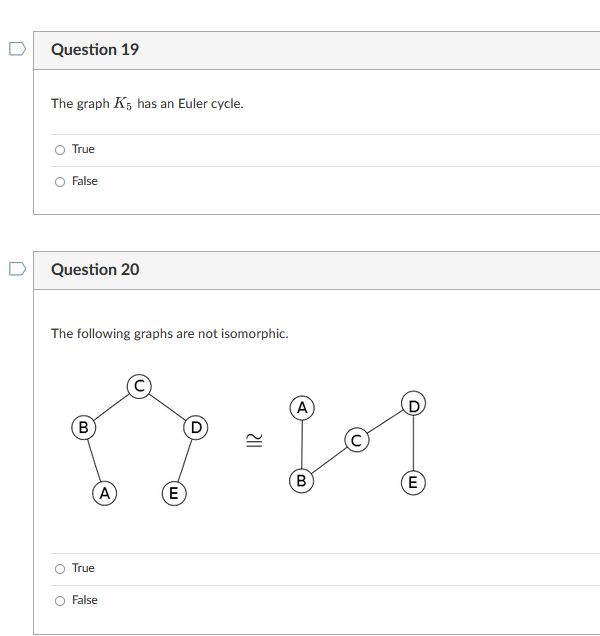Click the isomorphism symbol between graphs
The image size is (600, 636).
pos(254,440)
